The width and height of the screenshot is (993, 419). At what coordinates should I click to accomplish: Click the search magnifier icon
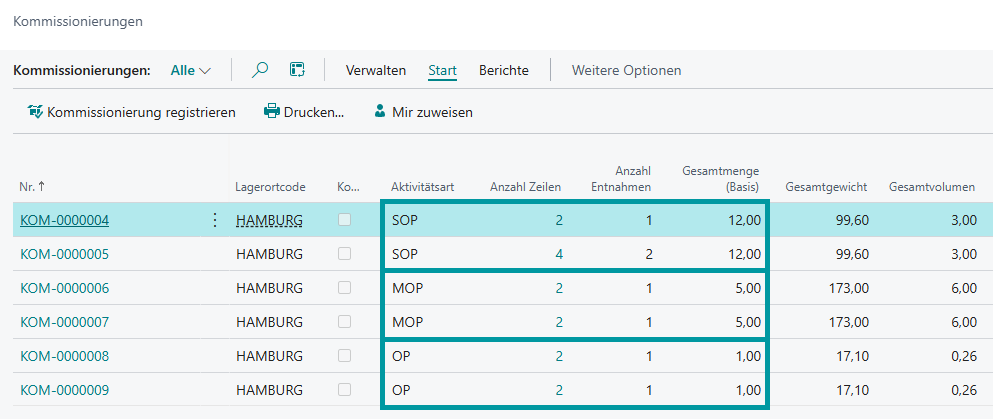click(x=260, y=70)
